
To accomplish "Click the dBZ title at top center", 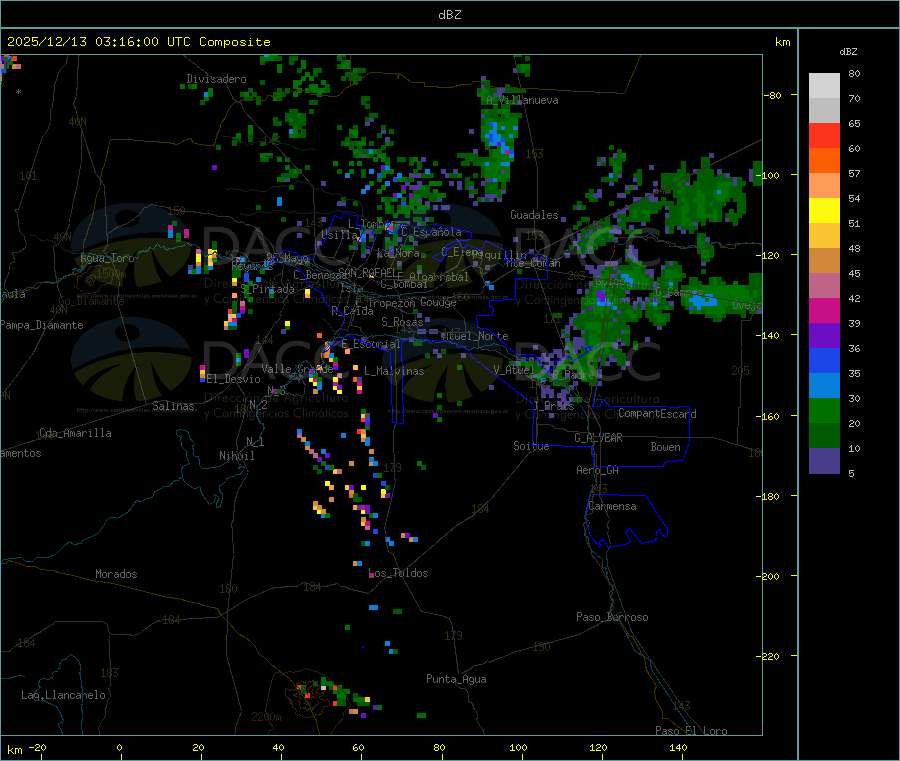I will tap(449, 15).
